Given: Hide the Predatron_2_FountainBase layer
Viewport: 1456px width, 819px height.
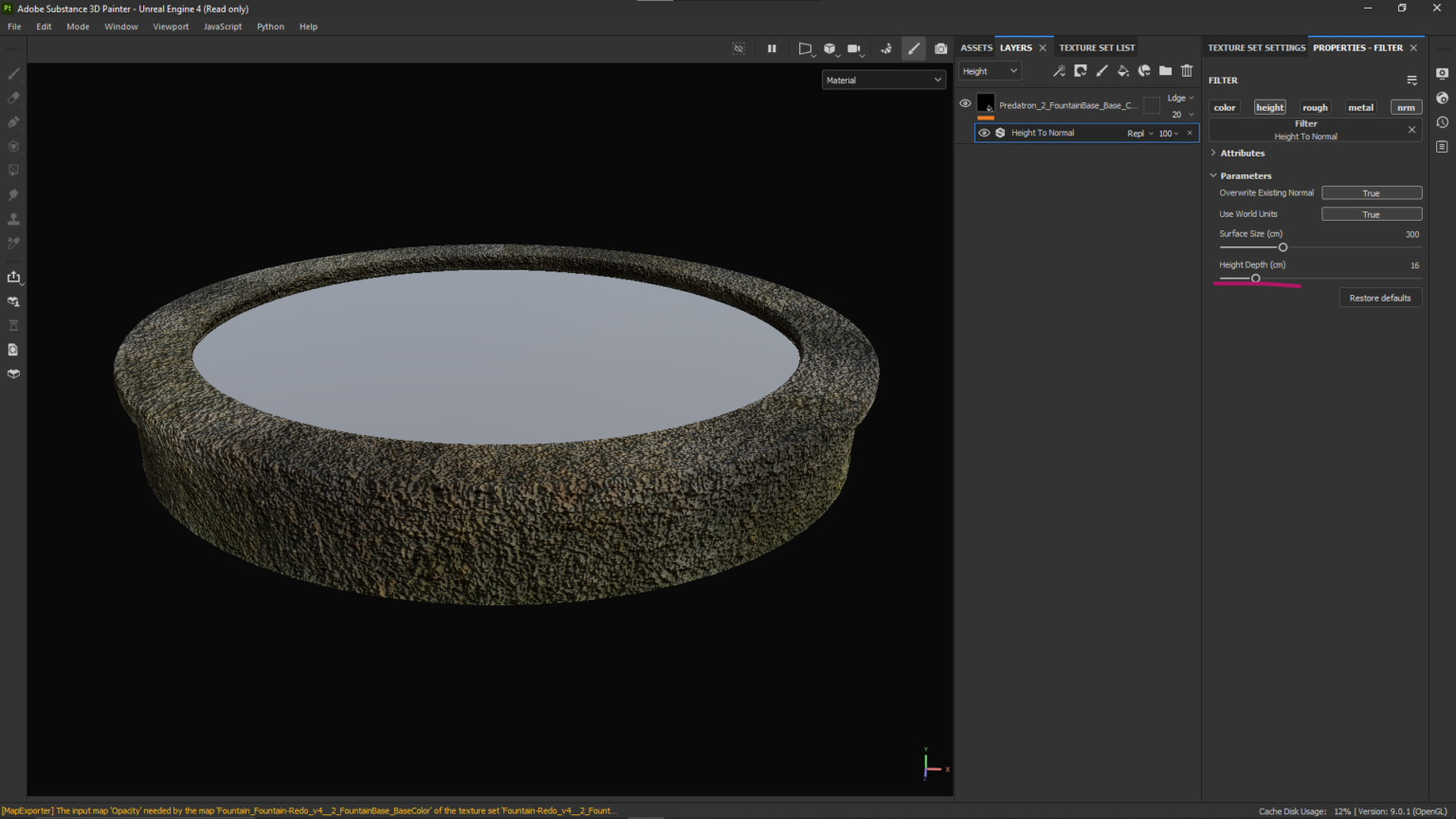Looking at the screenshot, I should click(965, 103).
